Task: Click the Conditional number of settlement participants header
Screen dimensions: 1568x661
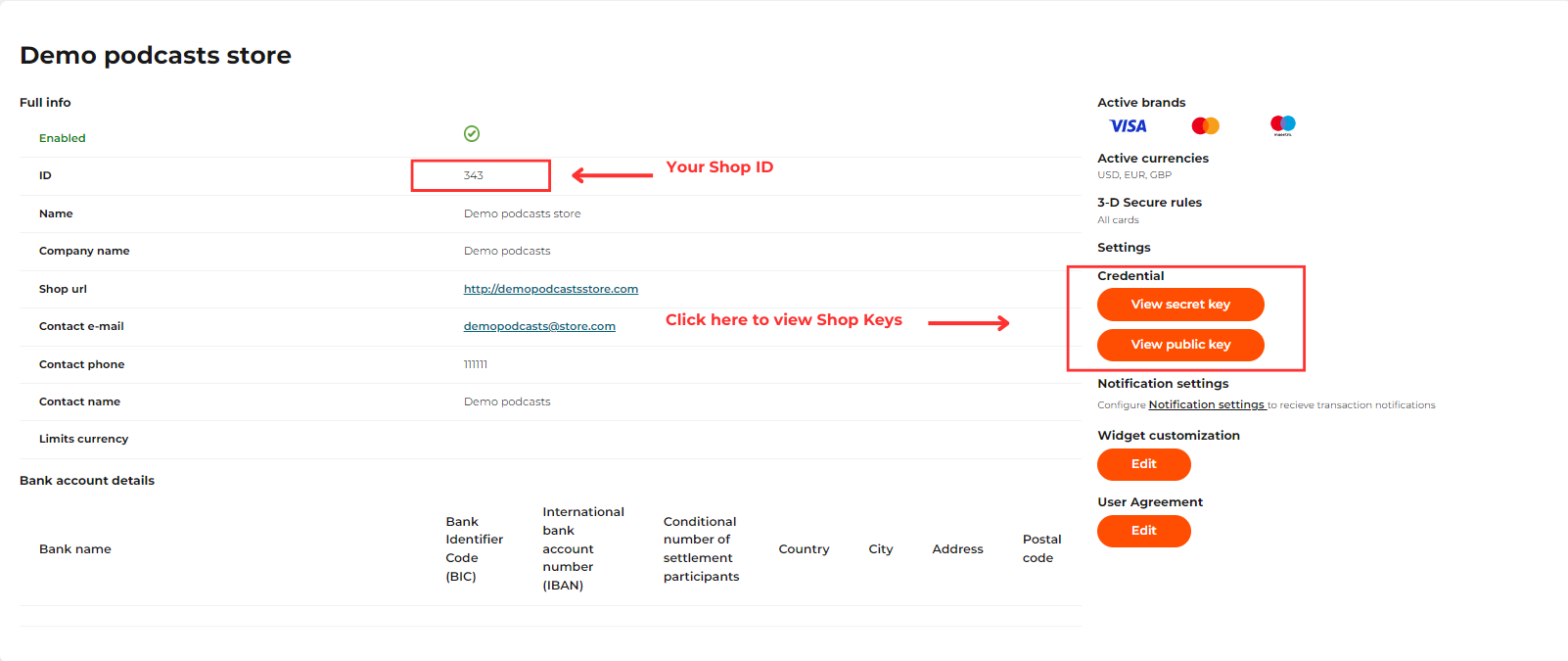Action: point(701,549)
